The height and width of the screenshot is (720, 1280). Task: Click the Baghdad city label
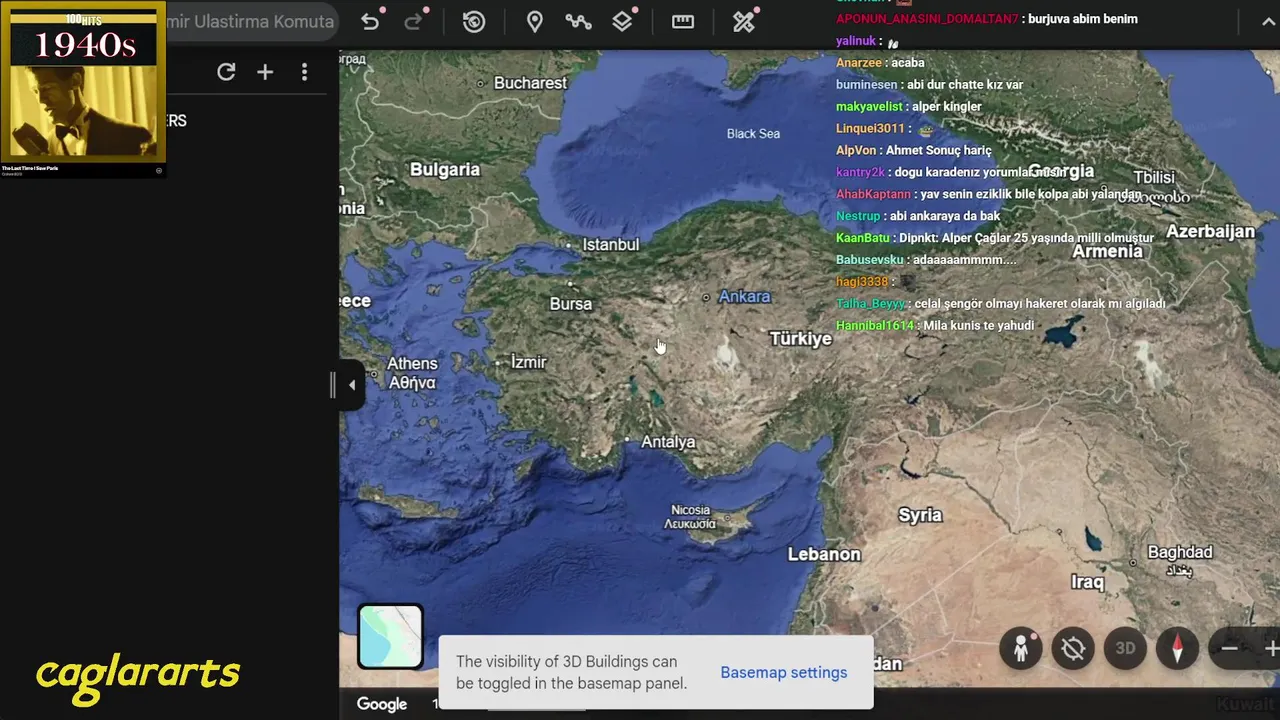[x=1179, y=560]
